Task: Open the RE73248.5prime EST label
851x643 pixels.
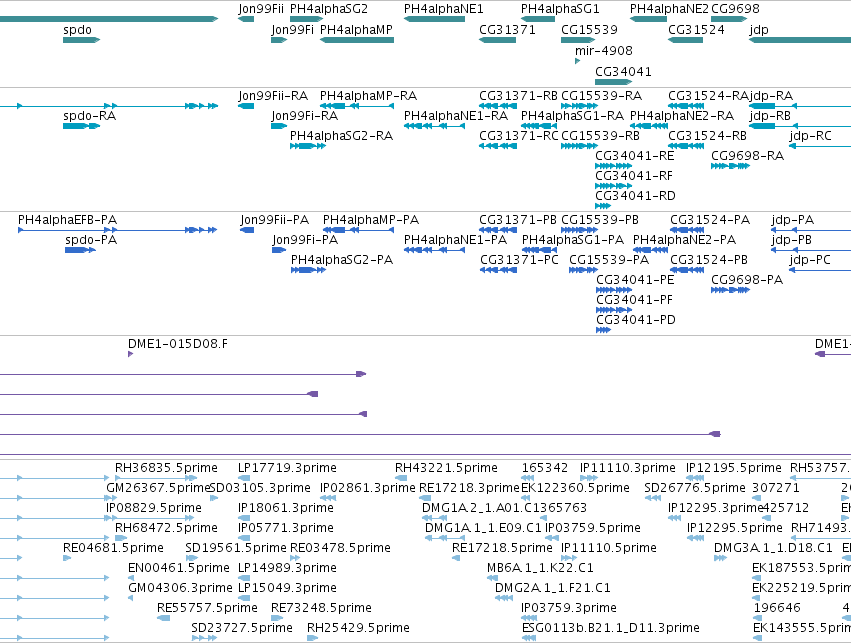Action: point(321,608)
